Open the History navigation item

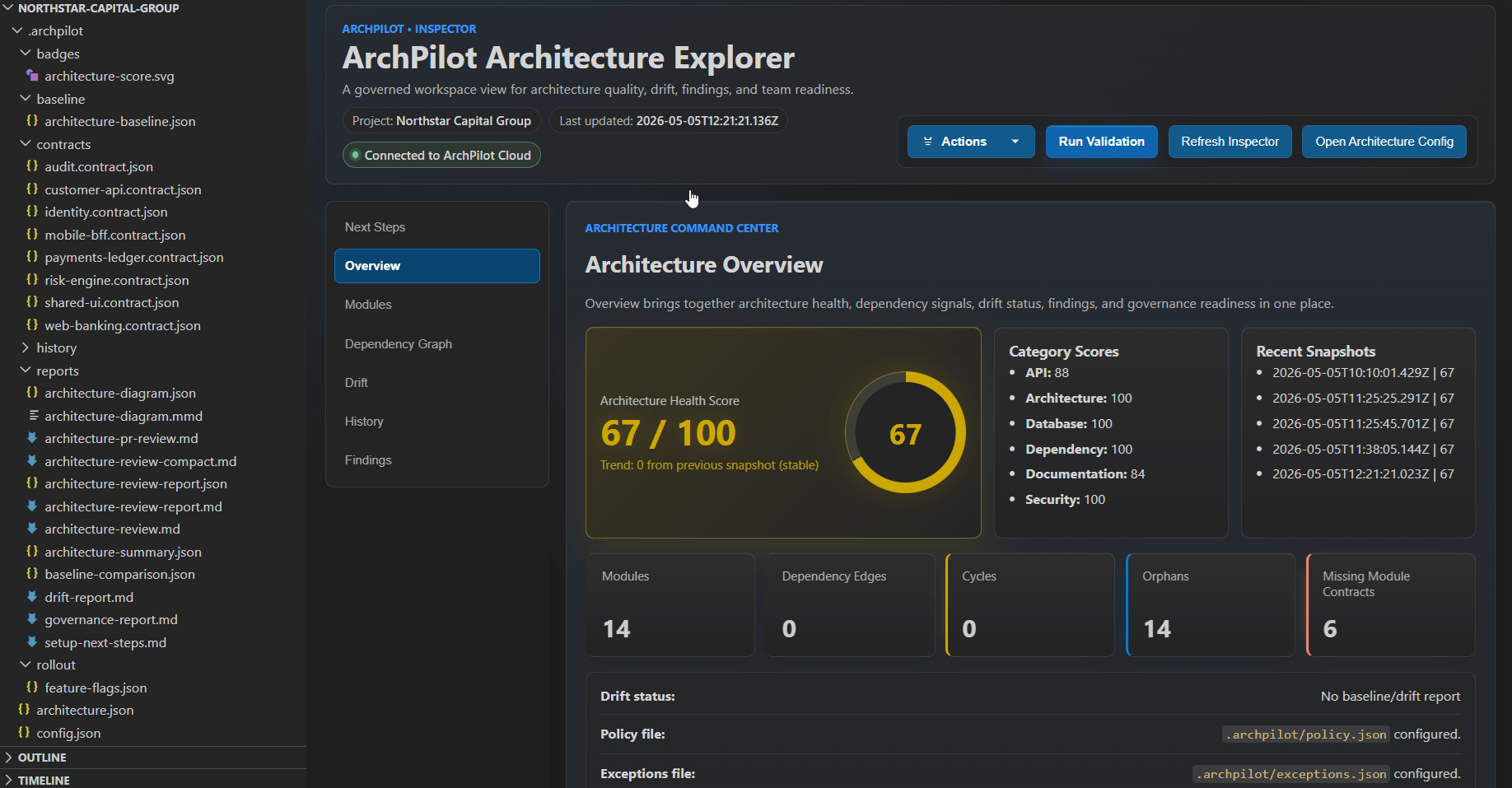click(437, 422)
